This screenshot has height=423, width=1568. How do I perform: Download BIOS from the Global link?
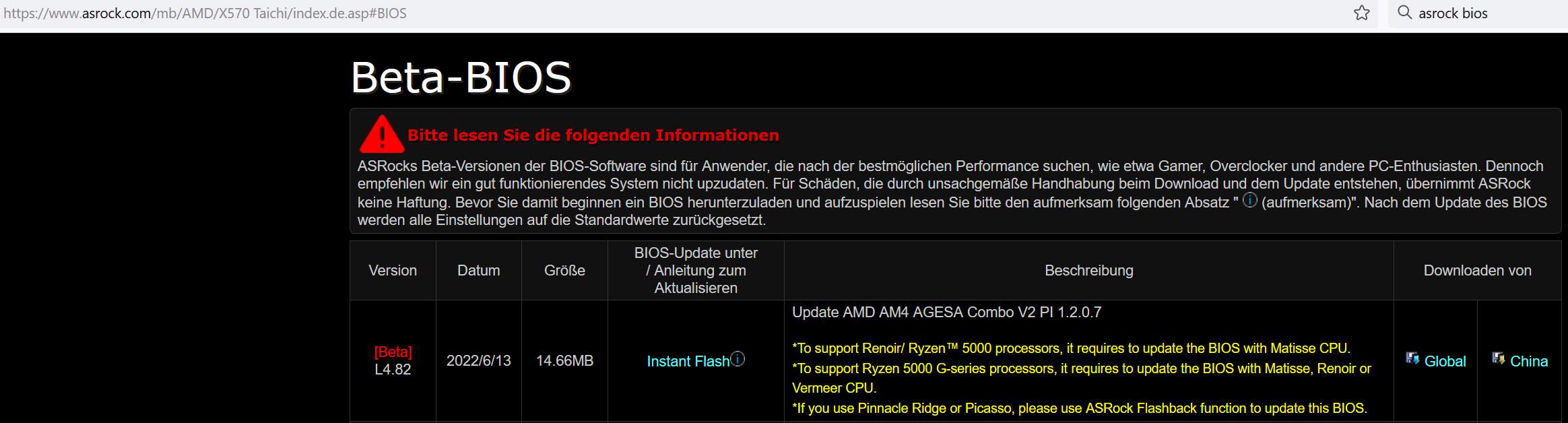click(x=1445, y=361)
